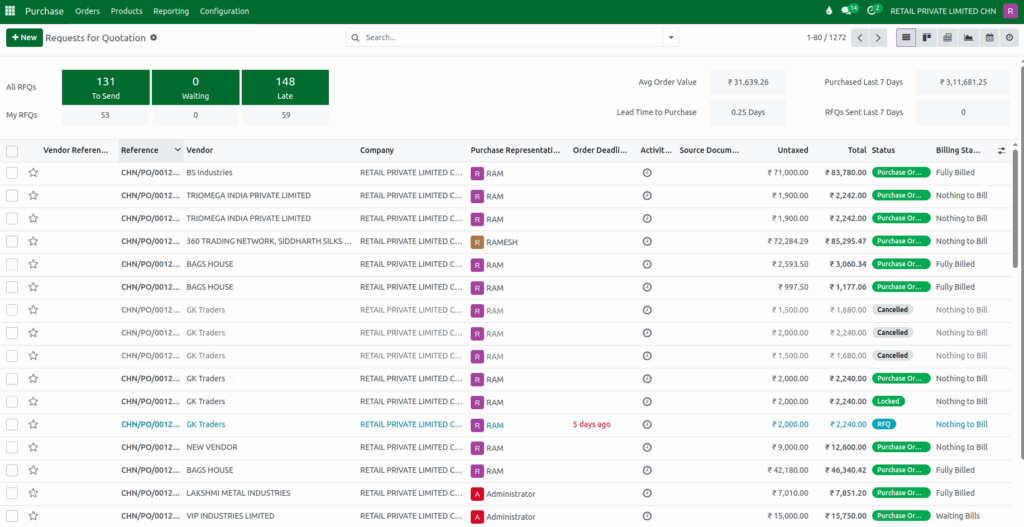
Task: Open the Products menu
Action: (127, 11)
